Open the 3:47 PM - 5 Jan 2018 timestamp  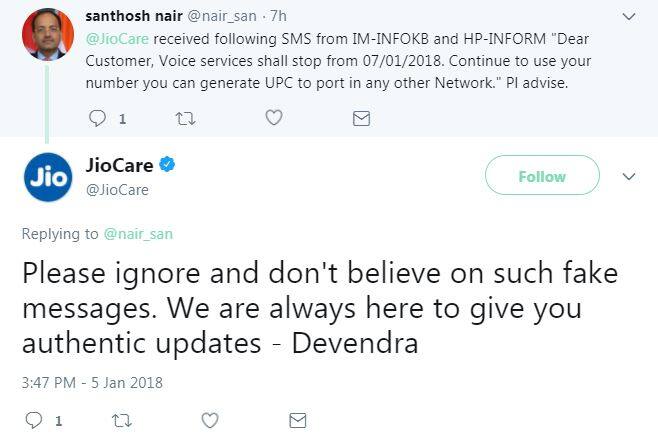[91, 382]
